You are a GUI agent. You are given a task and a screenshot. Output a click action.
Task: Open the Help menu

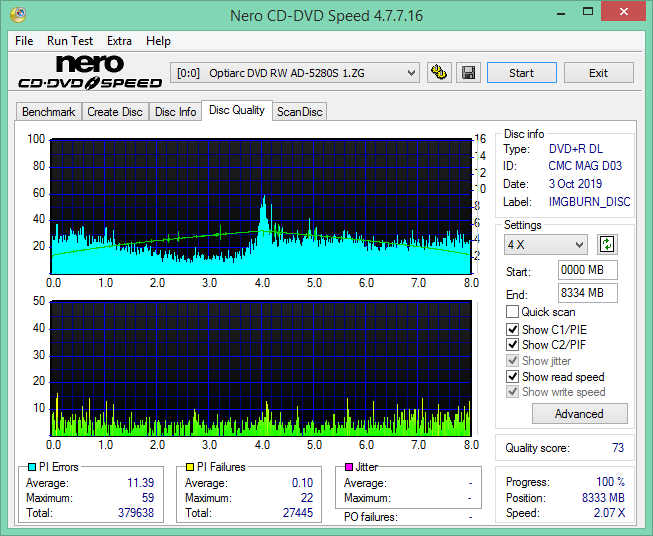coord(158,41)
